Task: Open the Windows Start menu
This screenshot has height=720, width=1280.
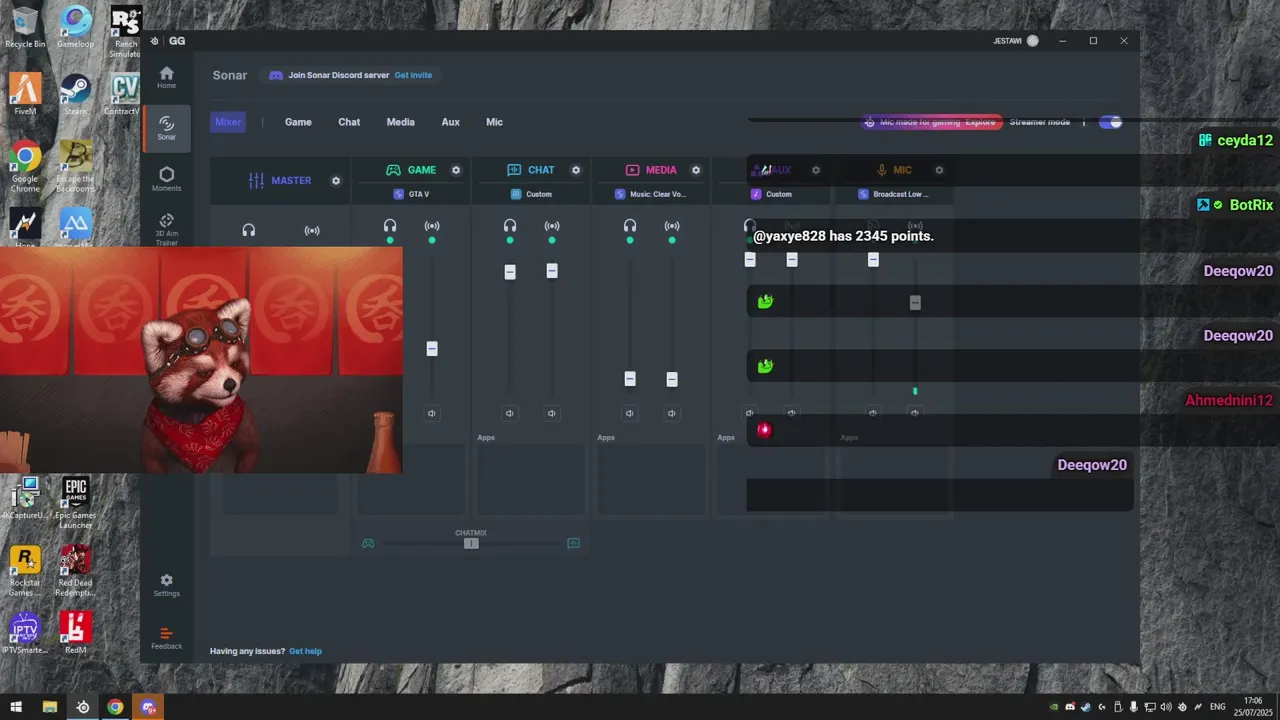Action: pos(16,707)
